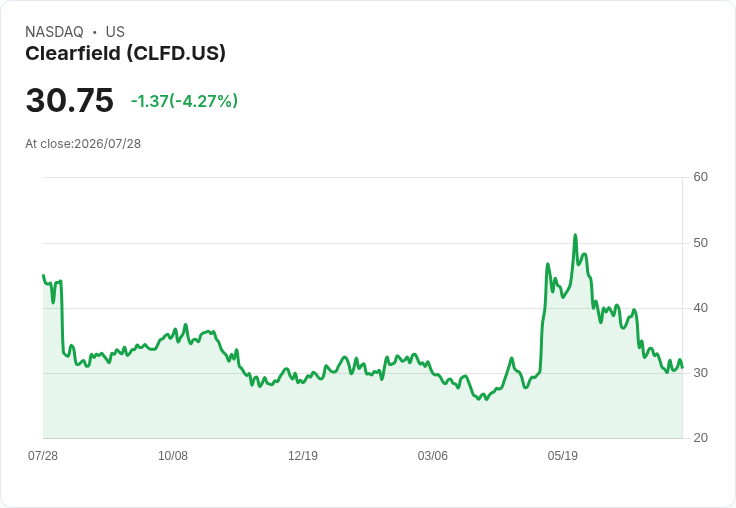Click the 12/19 date label on the x-axis

[x=303, y=455]
